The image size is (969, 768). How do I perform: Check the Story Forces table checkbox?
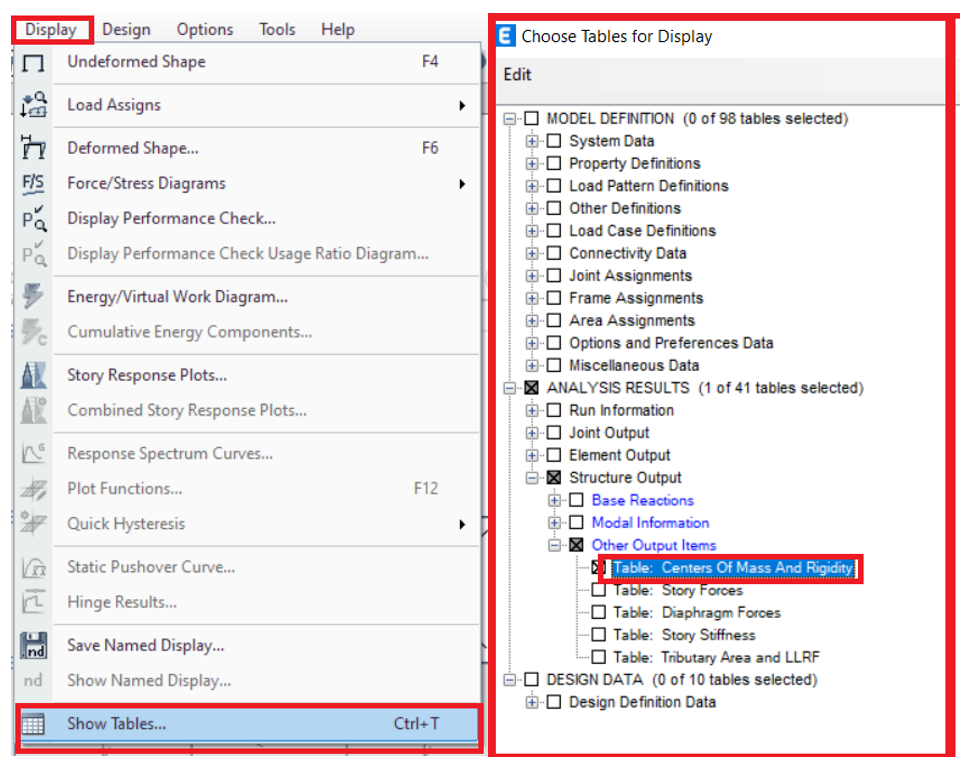pos(598,589)
